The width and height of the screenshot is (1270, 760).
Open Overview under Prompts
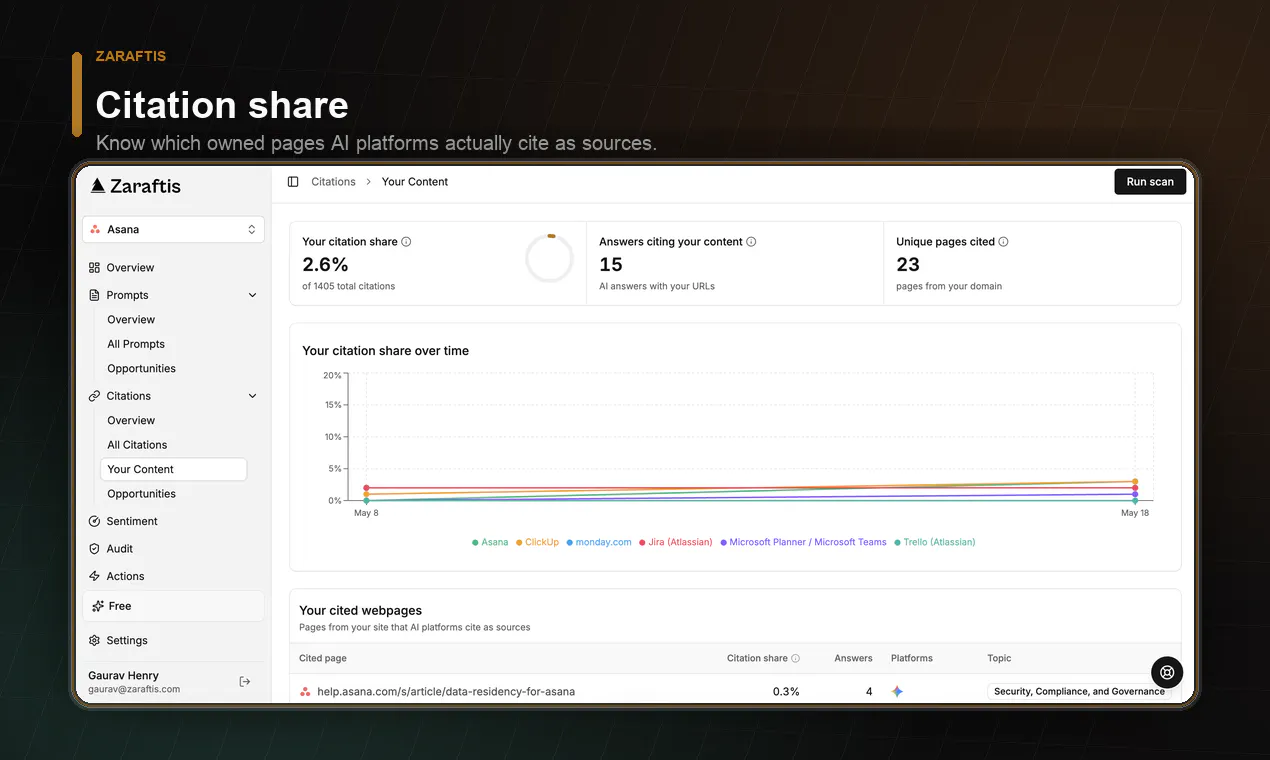tap(131, 320)
